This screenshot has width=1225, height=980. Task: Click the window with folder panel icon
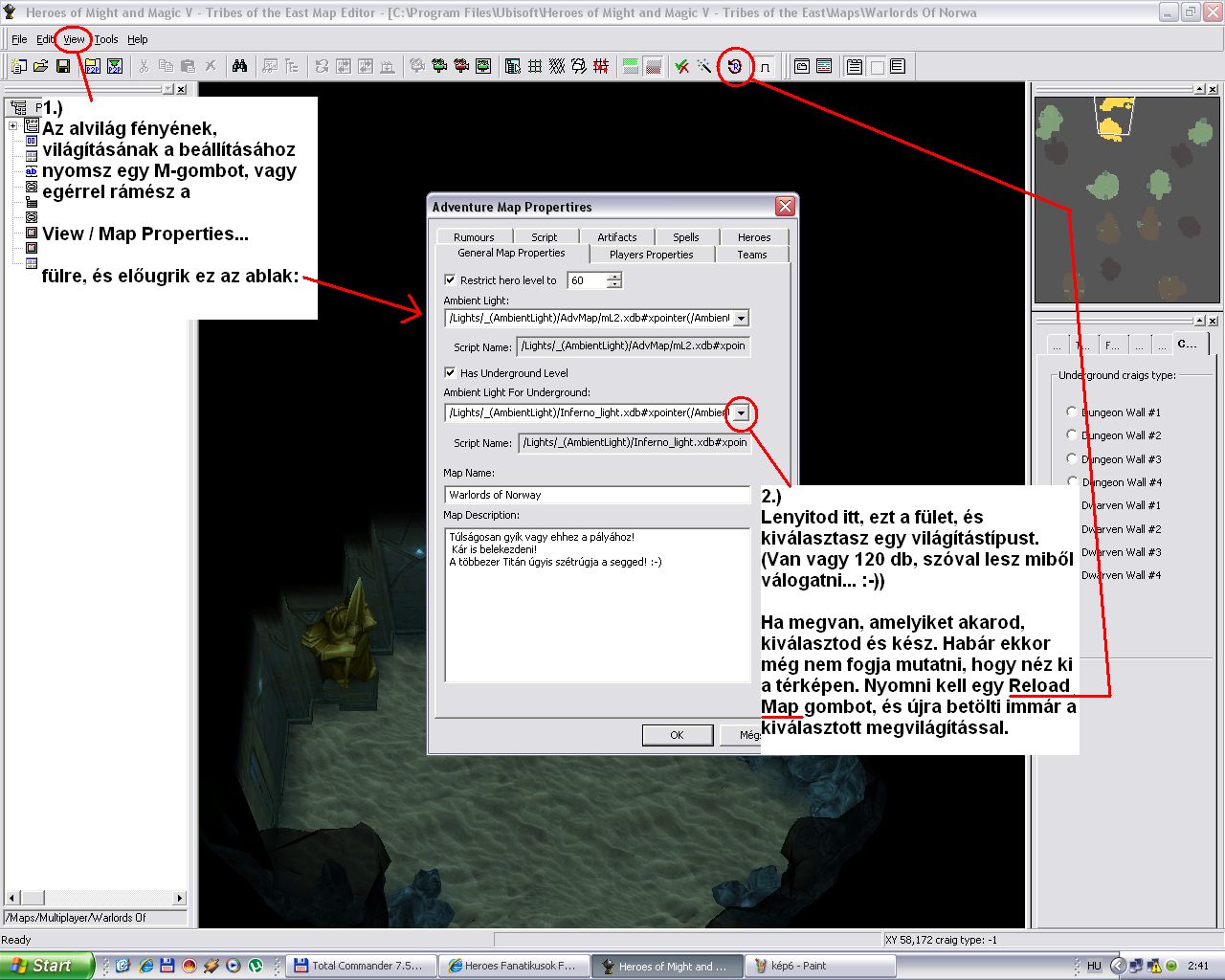click(x=802, y=66)
